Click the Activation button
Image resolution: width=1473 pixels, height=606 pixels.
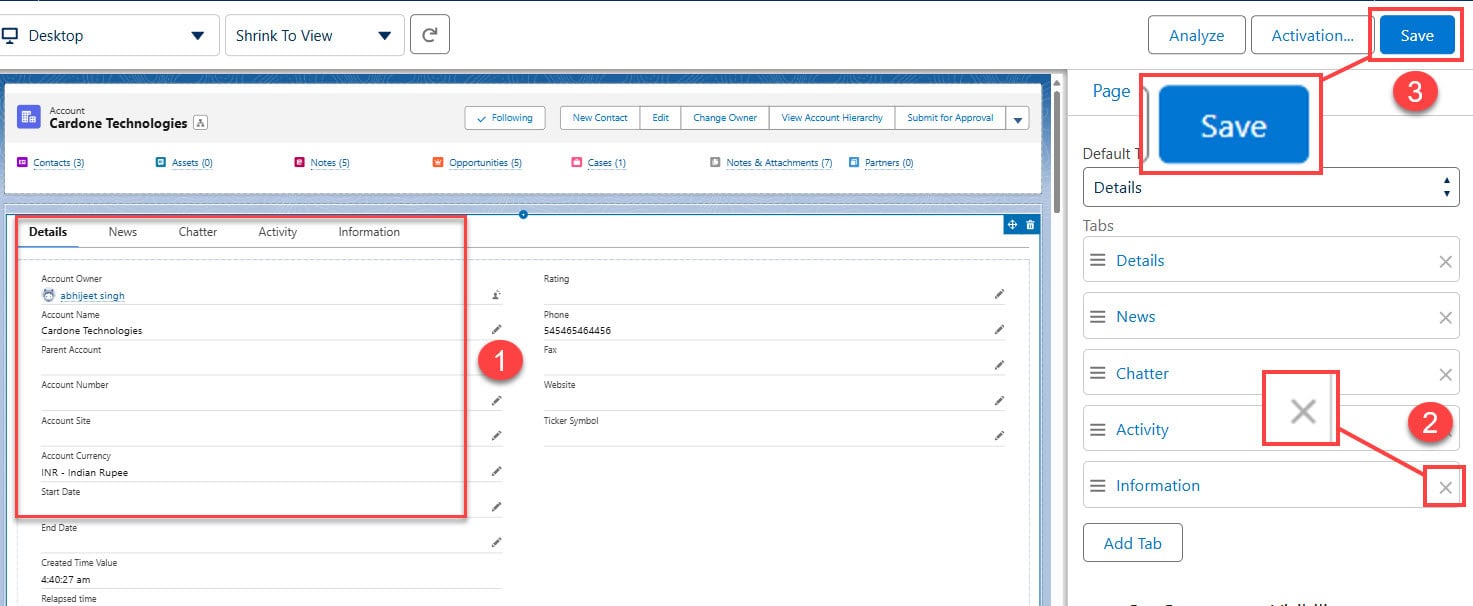(1311, 34)
